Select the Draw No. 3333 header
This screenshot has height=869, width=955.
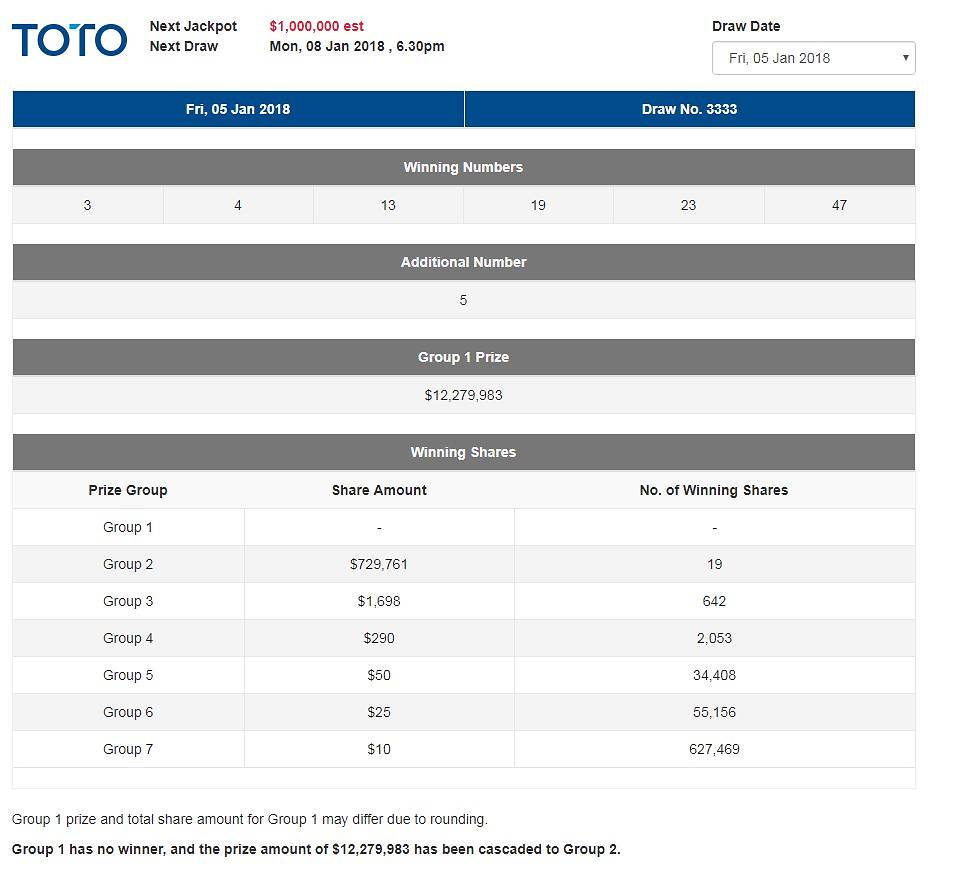tap(689, 109)
